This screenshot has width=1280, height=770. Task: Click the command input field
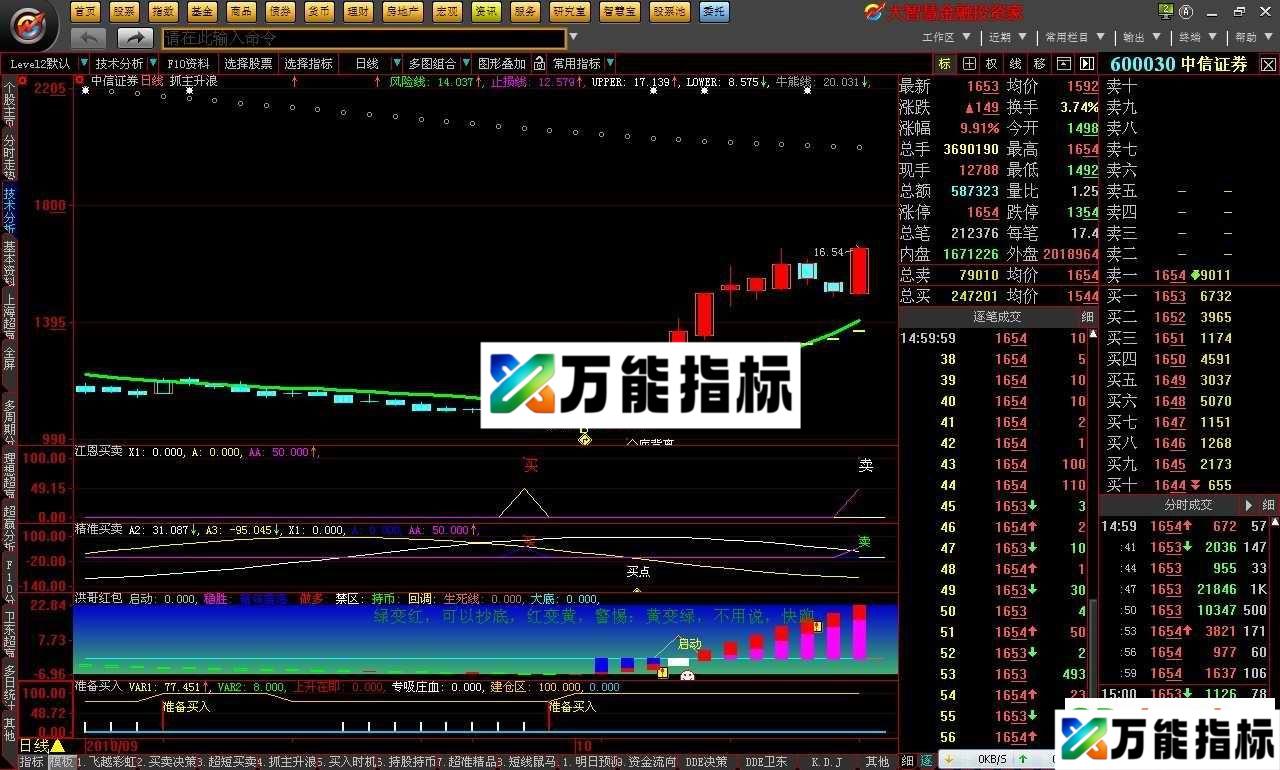[360, 37]
